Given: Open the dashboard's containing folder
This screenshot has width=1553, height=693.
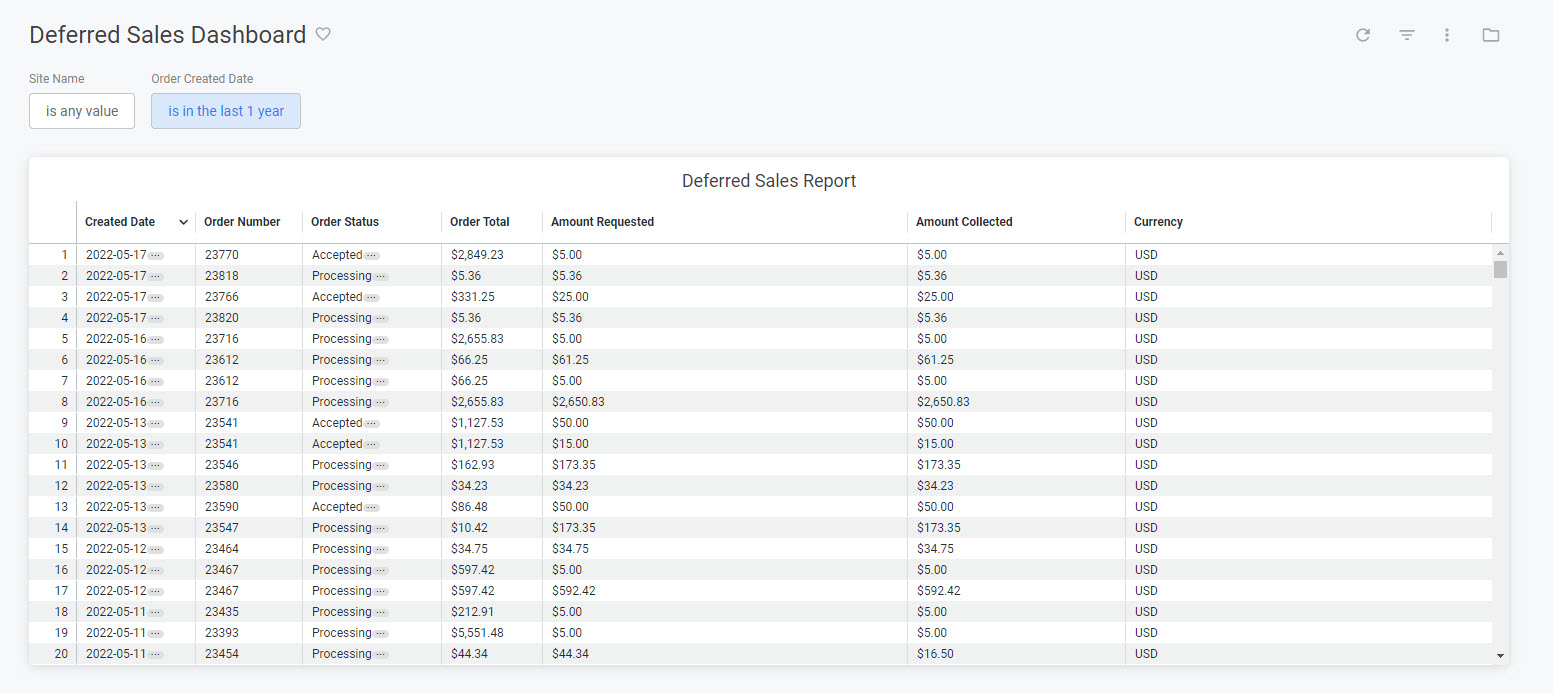Looking at the screenshot, I should [1491, 35].
